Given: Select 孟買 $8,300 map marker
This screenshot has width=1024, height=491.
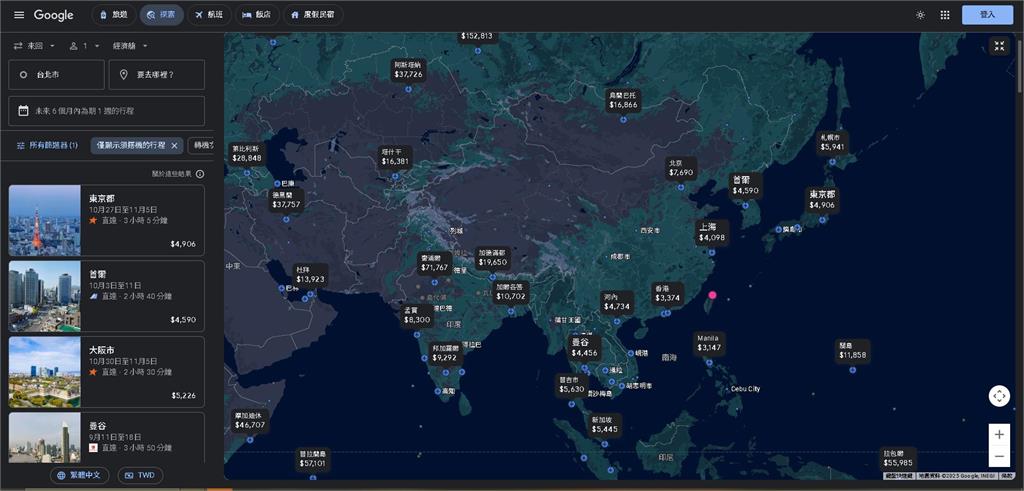Looking at the screenshot, I should click(x=417, y=315).
